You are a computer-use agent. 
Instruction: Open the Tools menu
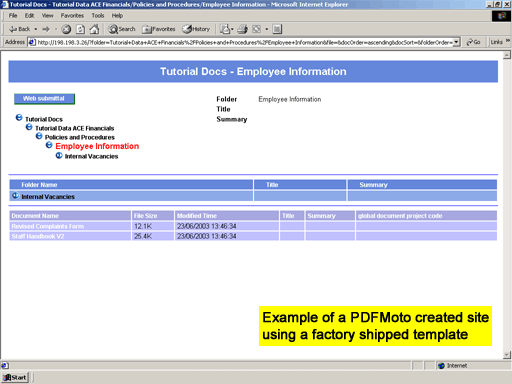98,16
